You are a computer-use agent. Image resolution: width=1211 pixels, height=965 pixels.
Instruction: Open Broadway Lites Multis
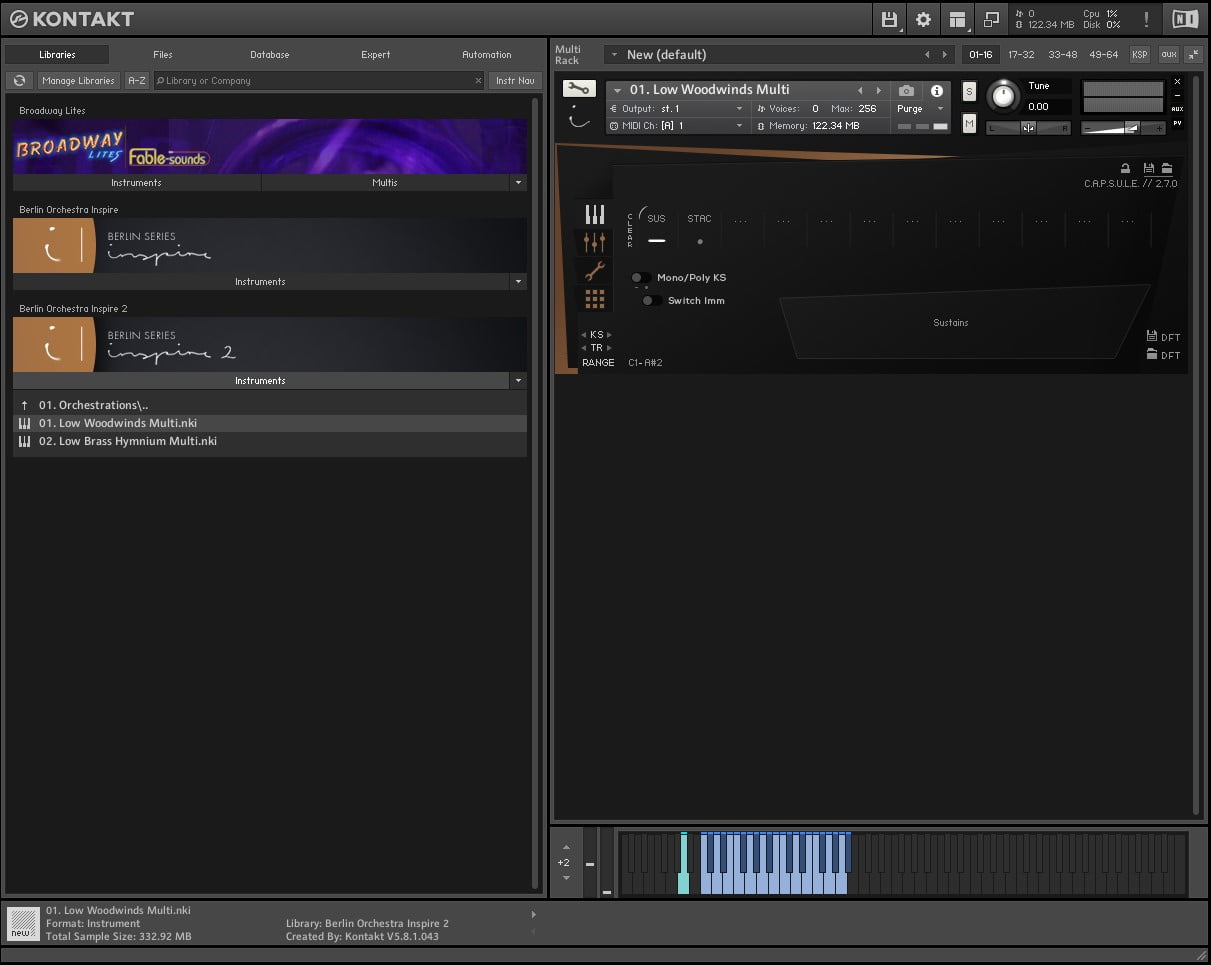coord(385,183)
